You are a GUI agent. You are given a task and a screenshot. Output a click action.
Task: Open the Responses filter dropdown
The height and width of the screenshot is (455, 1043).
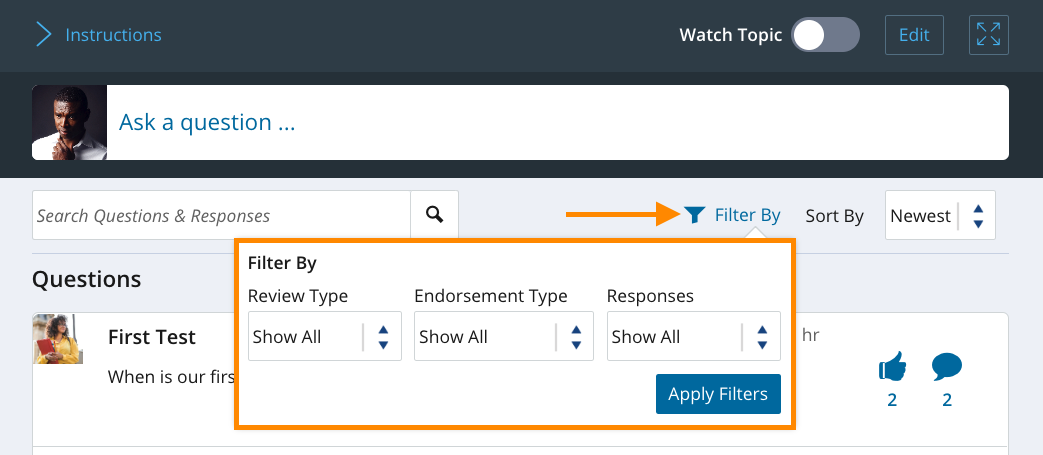[693, 337]
